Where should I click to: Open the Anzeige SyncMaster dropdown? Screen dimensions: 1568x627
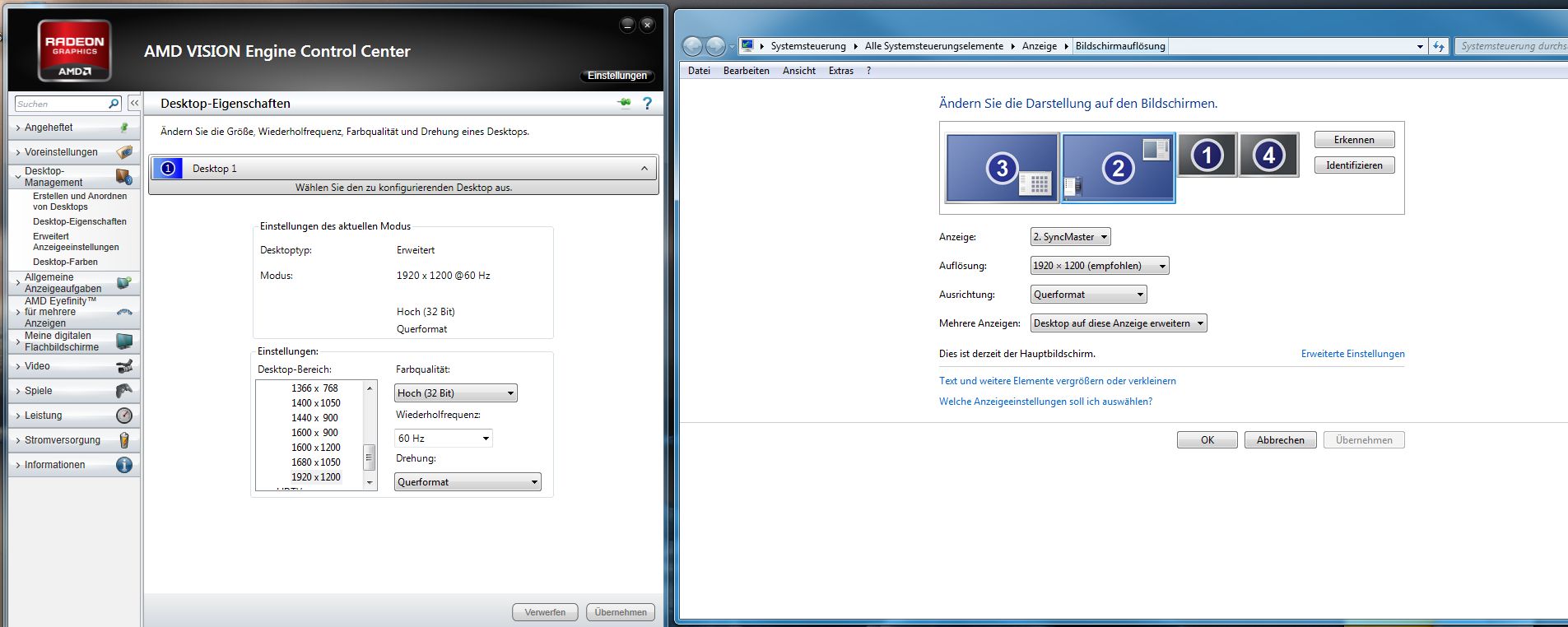click(x=1070, y=237)
